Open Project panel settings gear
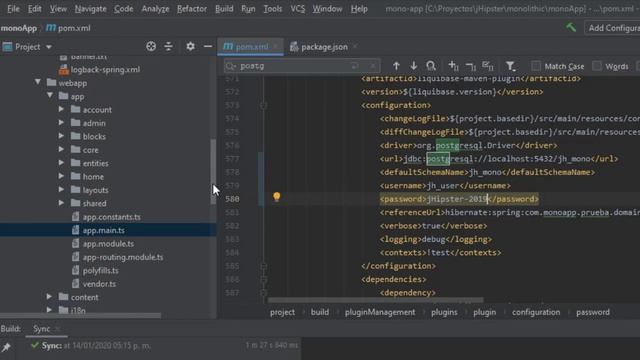This screenshot has height=360, width=640. tap(190, 47)
